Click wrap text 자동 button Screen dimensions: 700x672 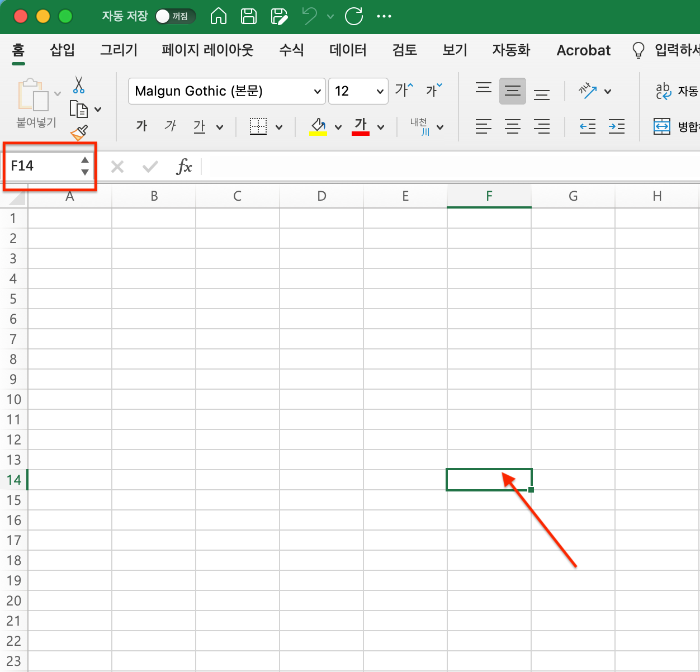676,91
